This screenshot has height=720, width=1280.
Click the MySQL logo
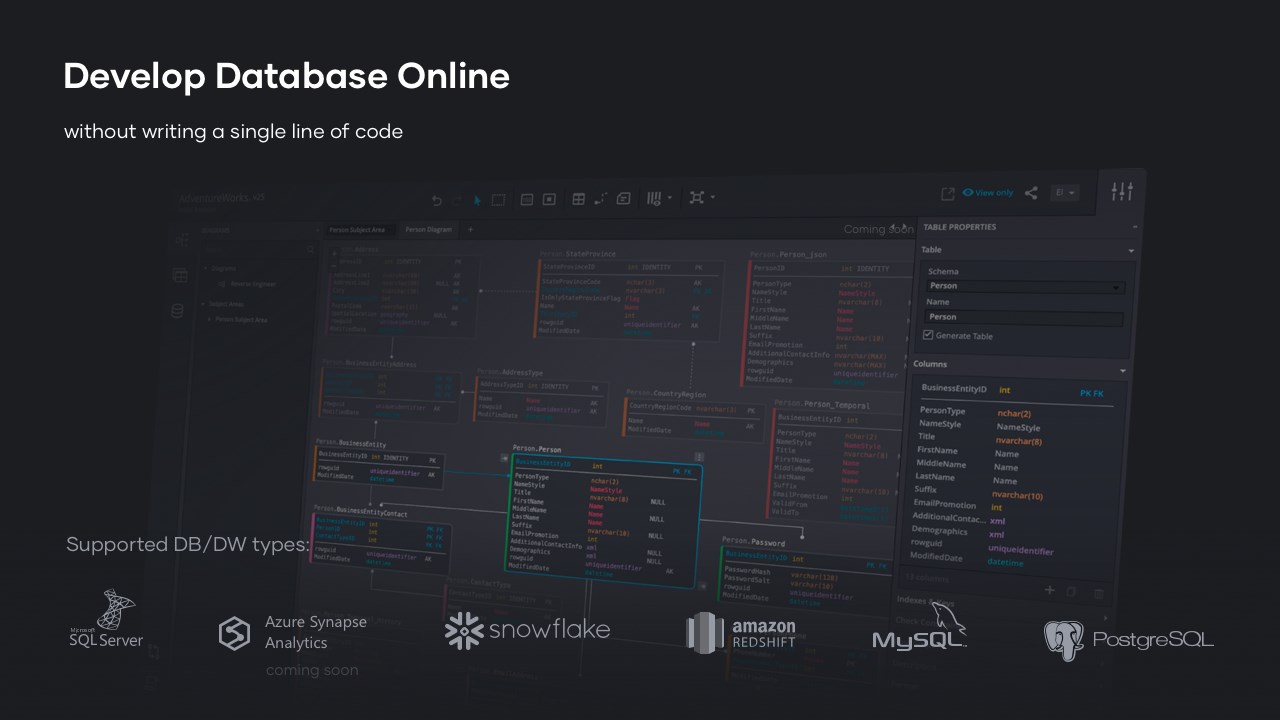click(x=919, y=626)
